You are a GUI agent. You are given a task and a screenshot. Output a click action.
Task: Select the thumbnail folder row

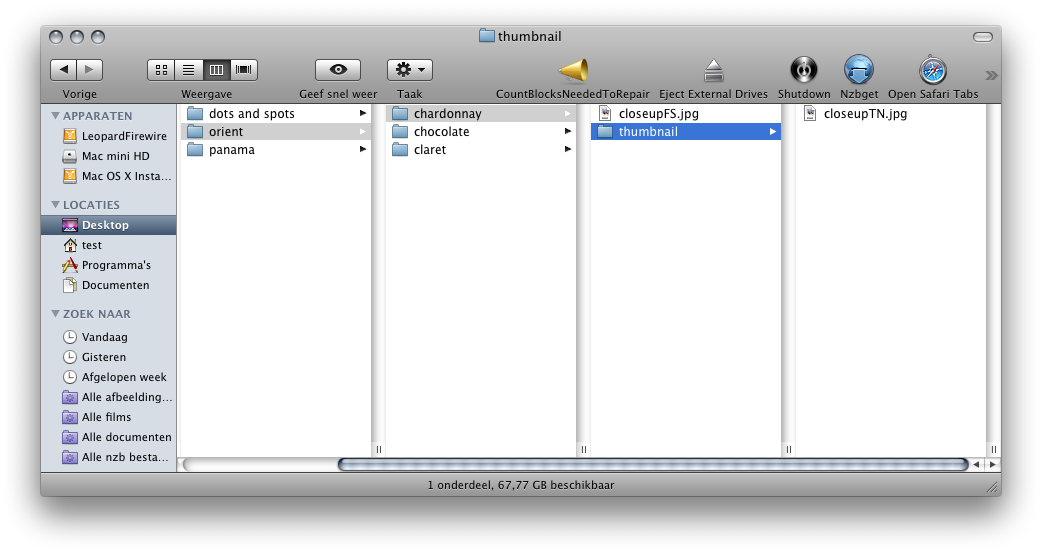pos(686,132)
